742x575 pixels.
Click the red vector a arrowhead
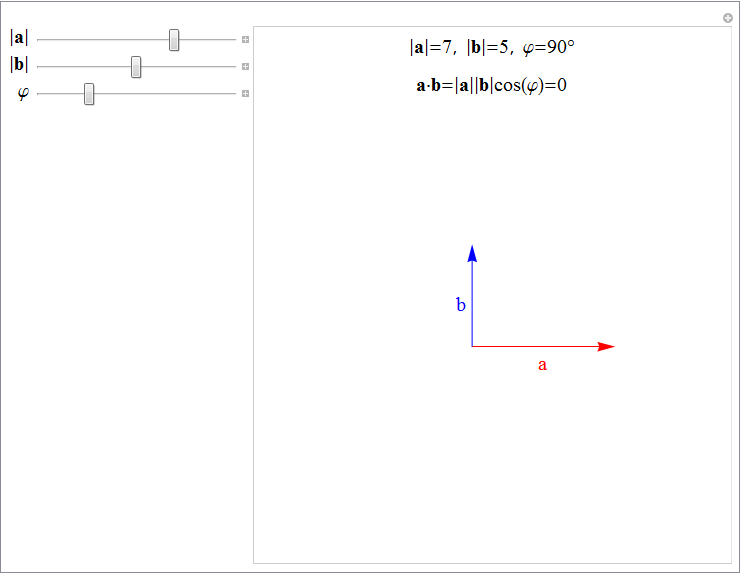(x=606, y=347)
